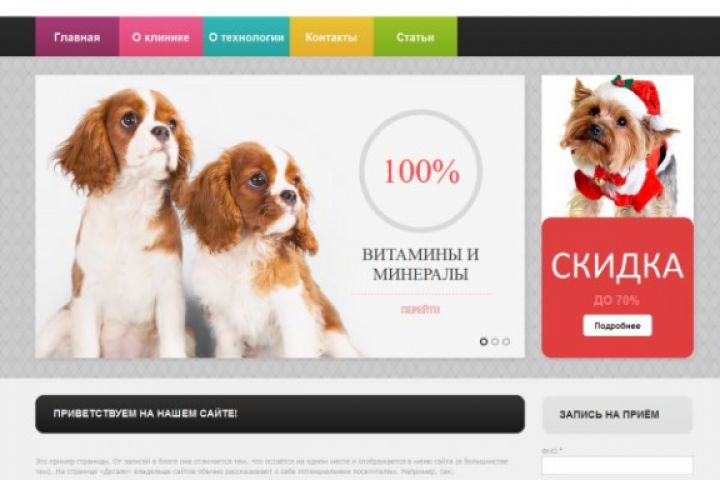Click the Запись на приём header
The image size is (720, 480).
coord(617,414)
